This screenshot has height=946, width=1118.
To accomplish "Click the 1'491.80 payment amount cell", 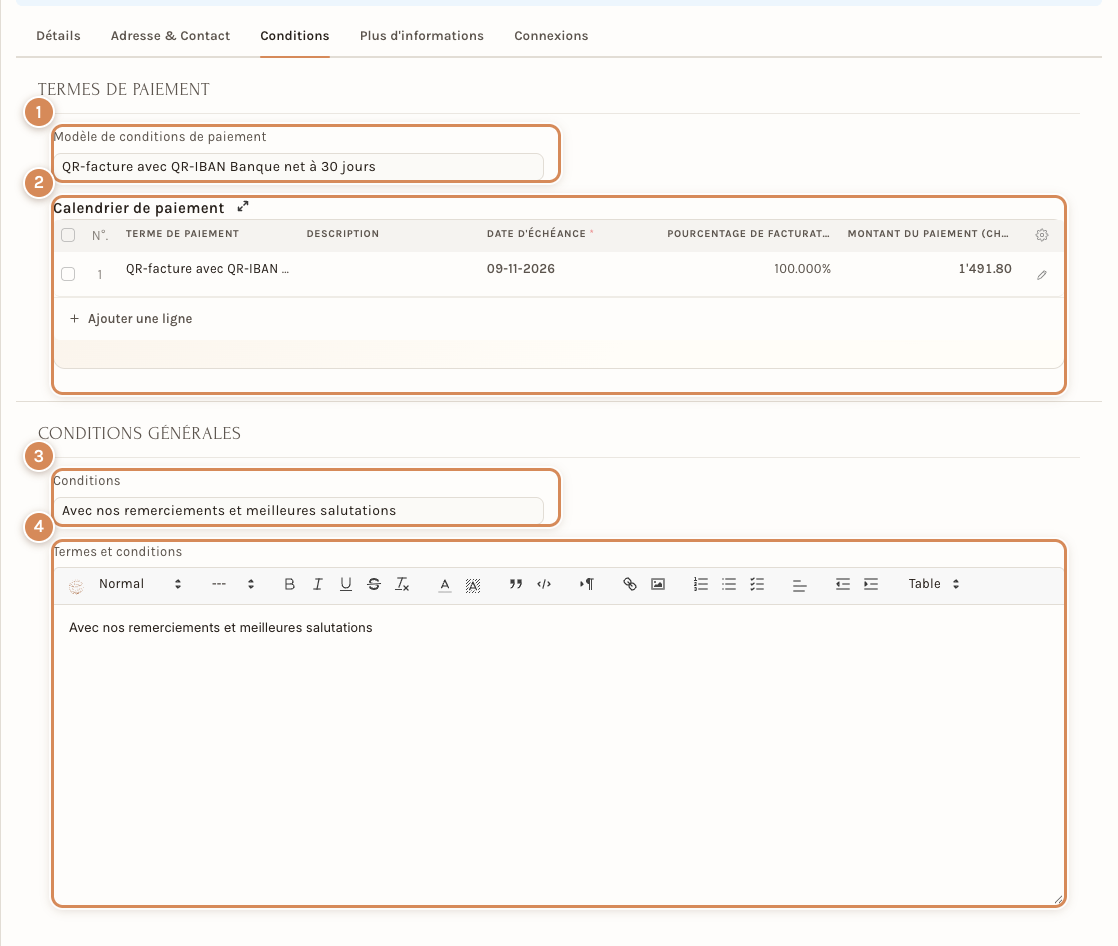I will coord(985,269).
